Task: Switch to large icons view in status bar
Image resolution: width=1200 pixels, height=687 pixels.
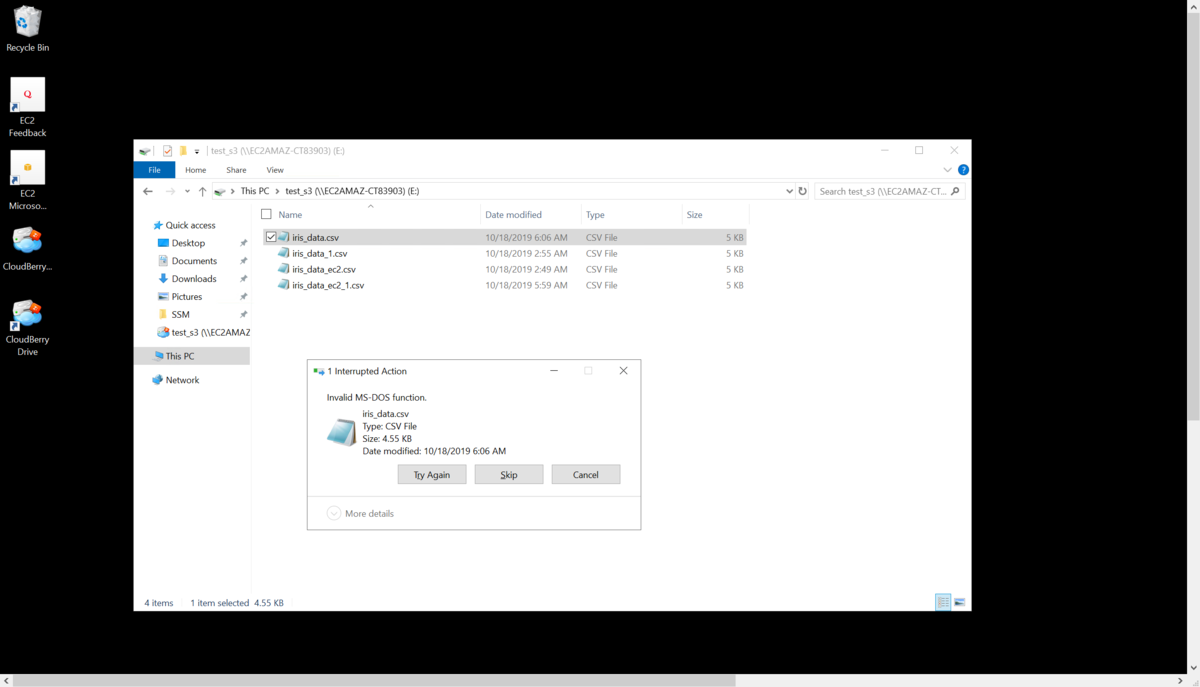Action: point(960,602)
